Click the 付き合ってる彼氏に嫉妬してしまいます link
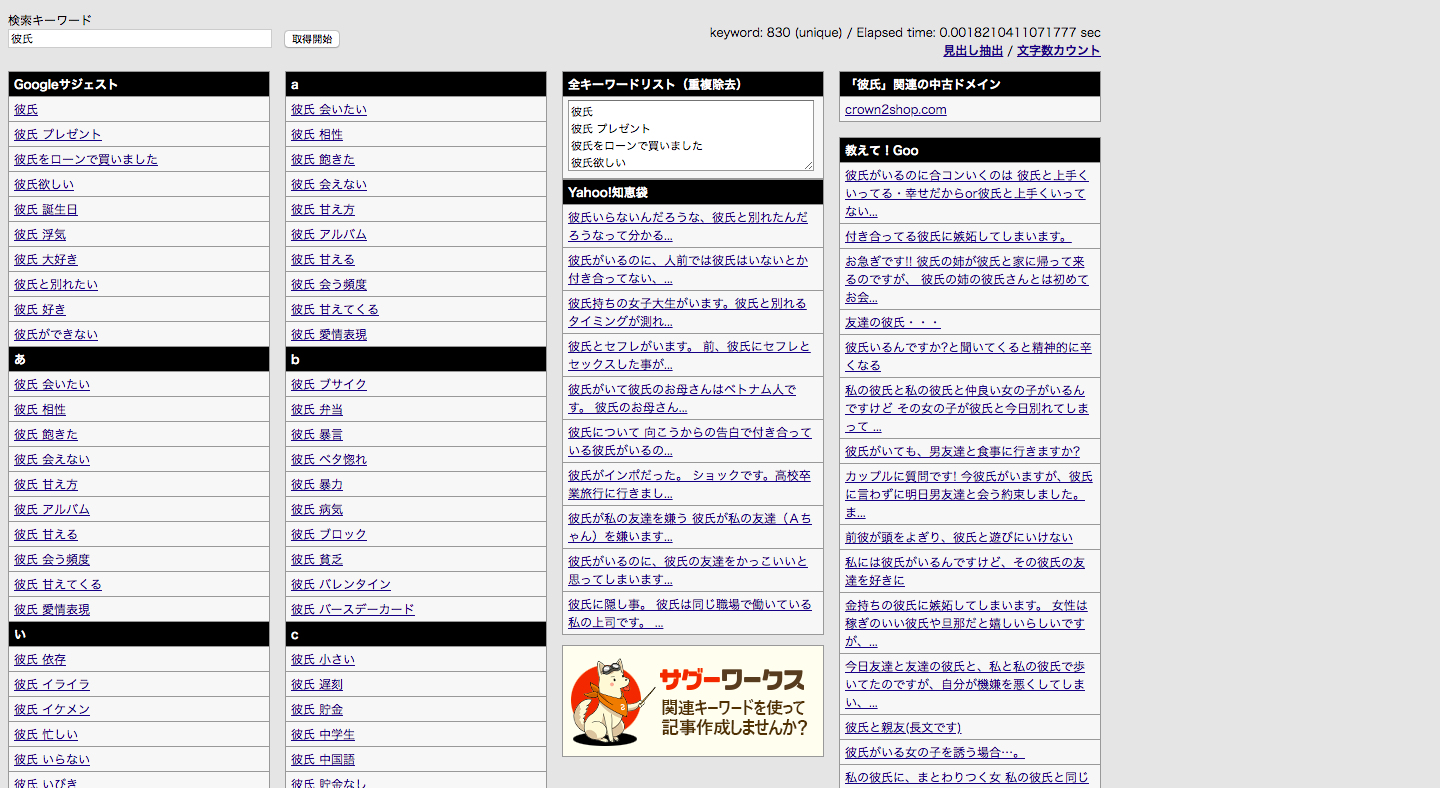 tap(958, 236)
